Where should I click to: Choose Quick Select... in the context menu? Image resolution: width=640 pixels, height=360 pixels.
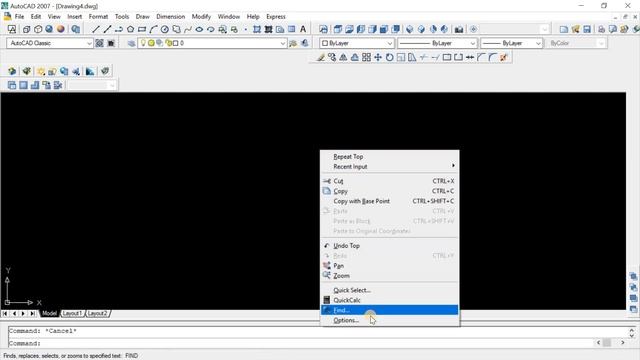[x=390, y=290]
